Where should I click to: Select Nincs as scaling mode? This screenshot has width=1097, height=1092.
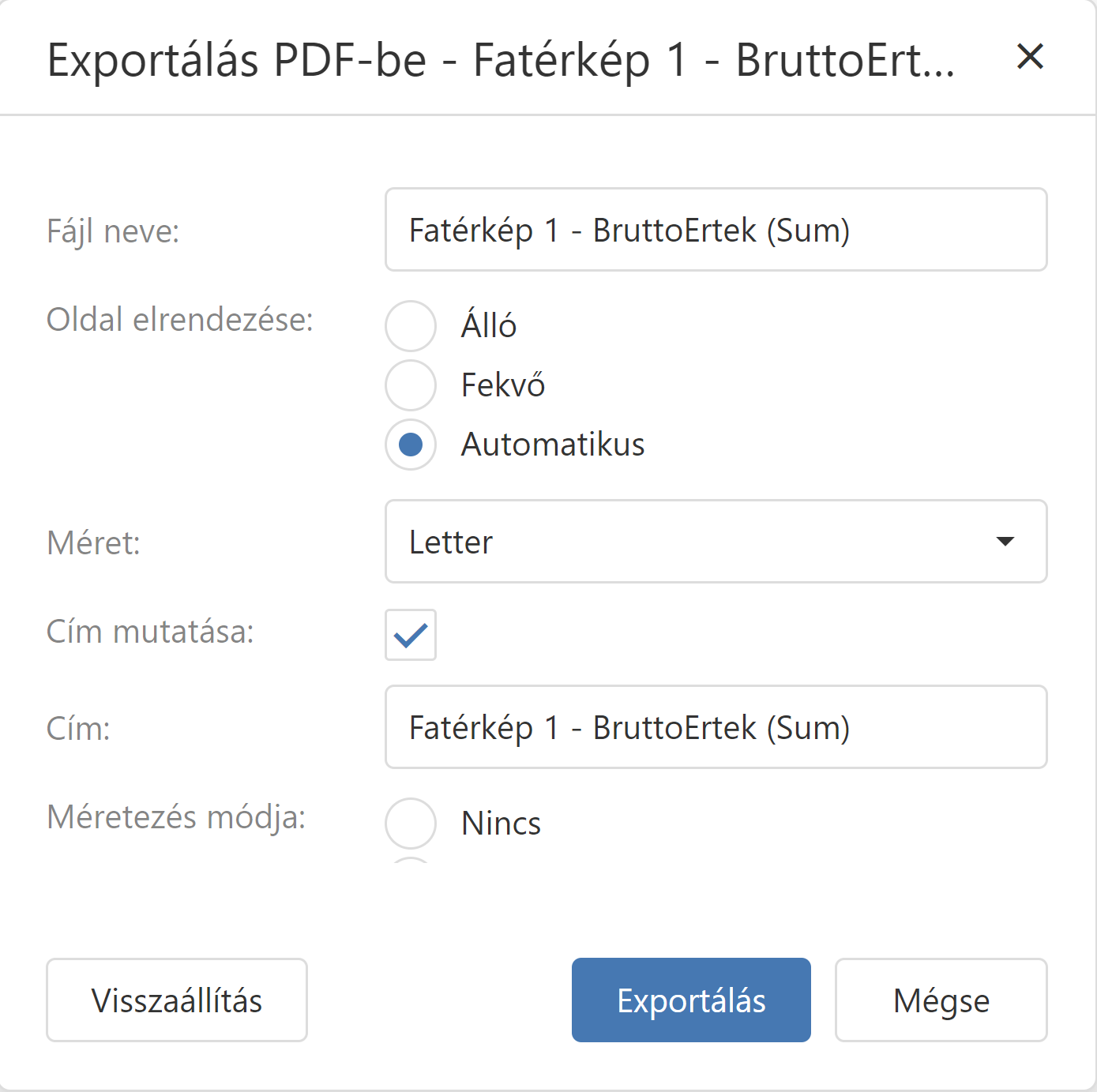pyautogui.click(x=411, y=823)
